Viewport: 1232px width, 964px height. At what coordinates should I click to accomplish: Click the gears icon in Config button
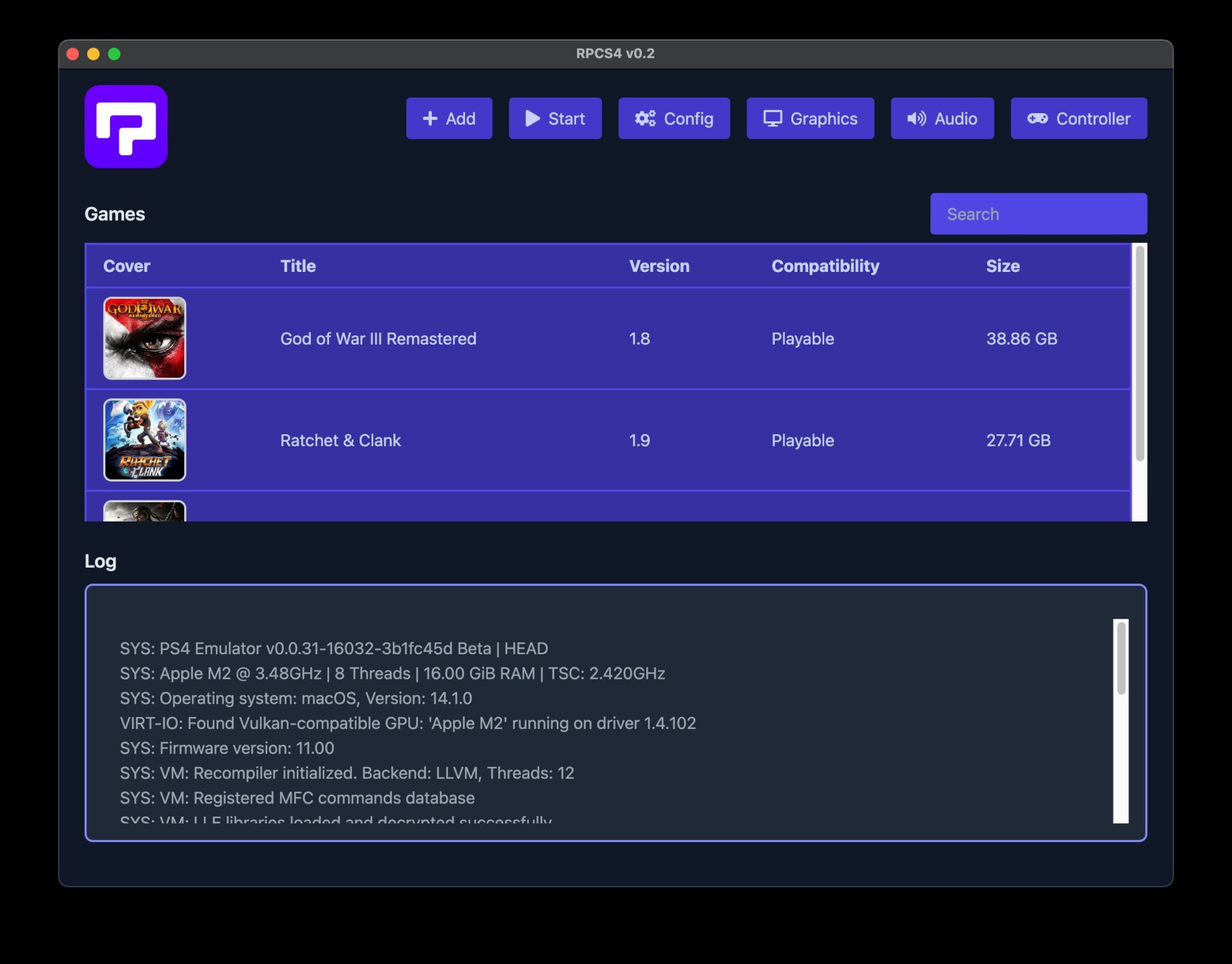pyautogui.click(x=645, y=118)
